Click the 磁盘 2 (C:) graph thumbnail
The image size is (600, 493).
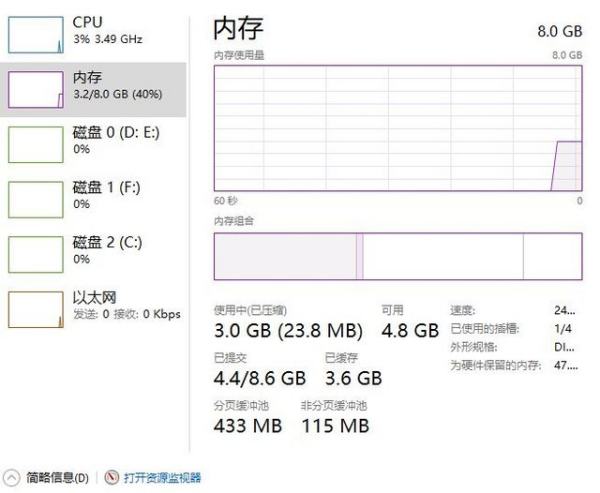[35, 254]
